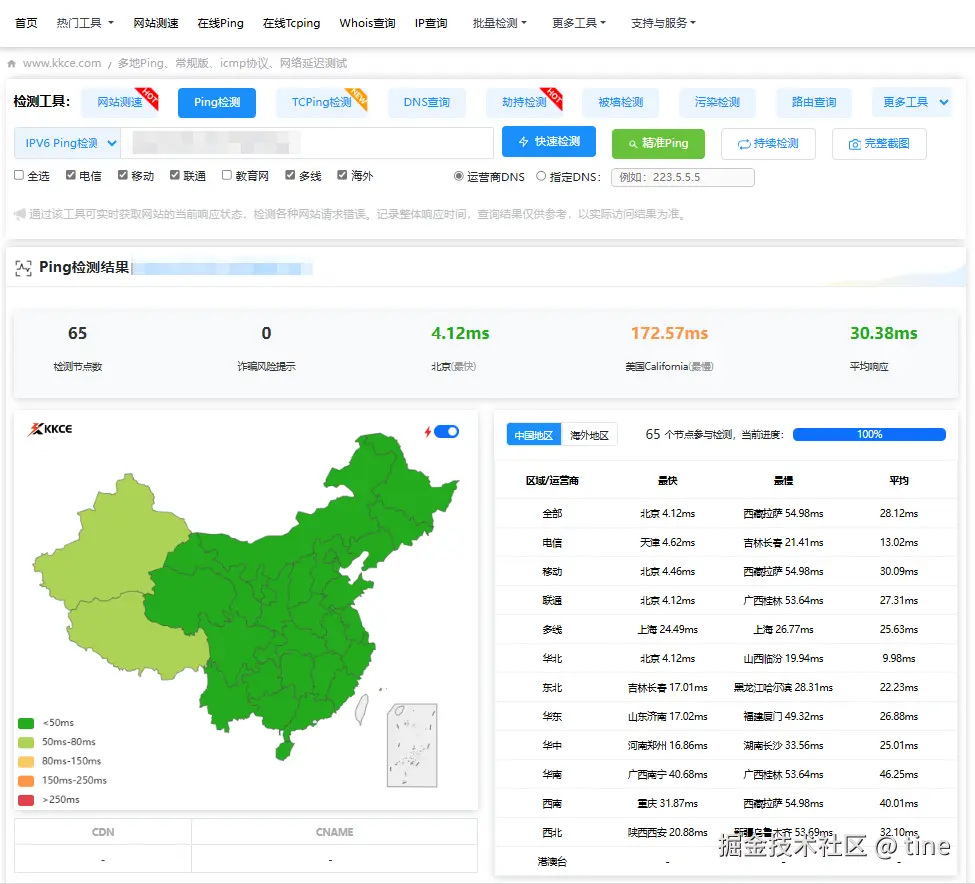Click the 指定DNS address input field
The width and height of the screenshot is (975, 884).
(683, 177)
